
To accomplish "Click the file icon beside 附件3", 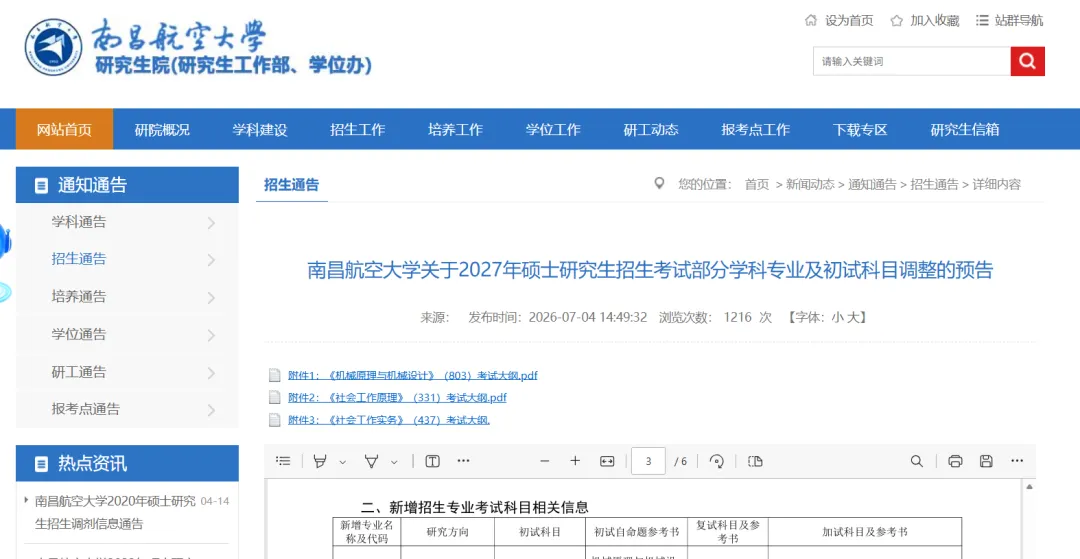I will coord(275,419).
